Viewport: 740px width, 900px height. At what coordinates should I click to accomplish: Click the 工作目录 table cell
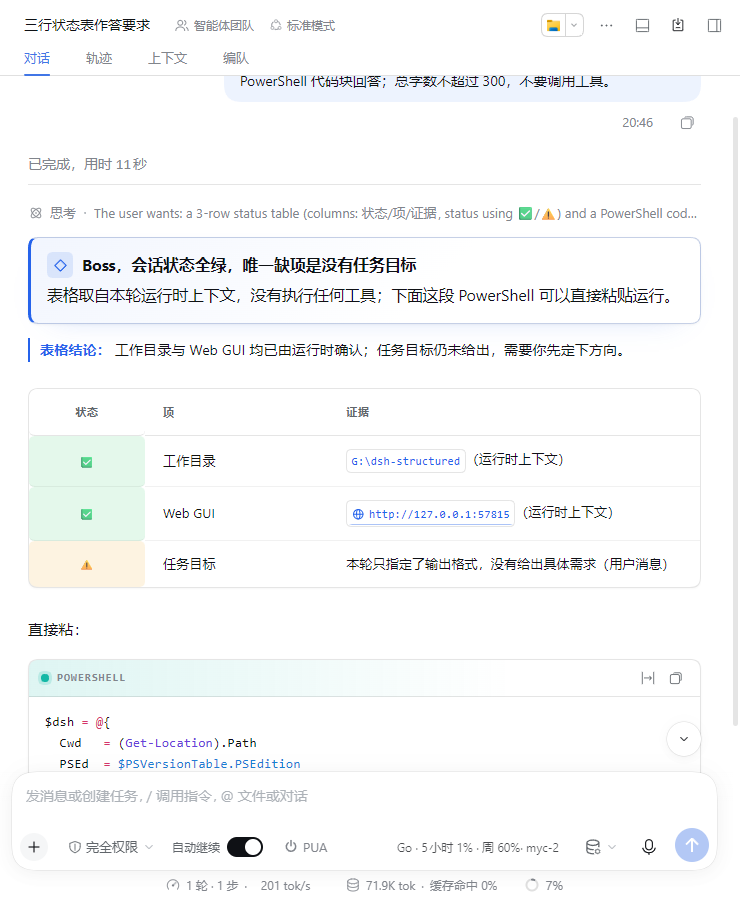pos(189,461)
